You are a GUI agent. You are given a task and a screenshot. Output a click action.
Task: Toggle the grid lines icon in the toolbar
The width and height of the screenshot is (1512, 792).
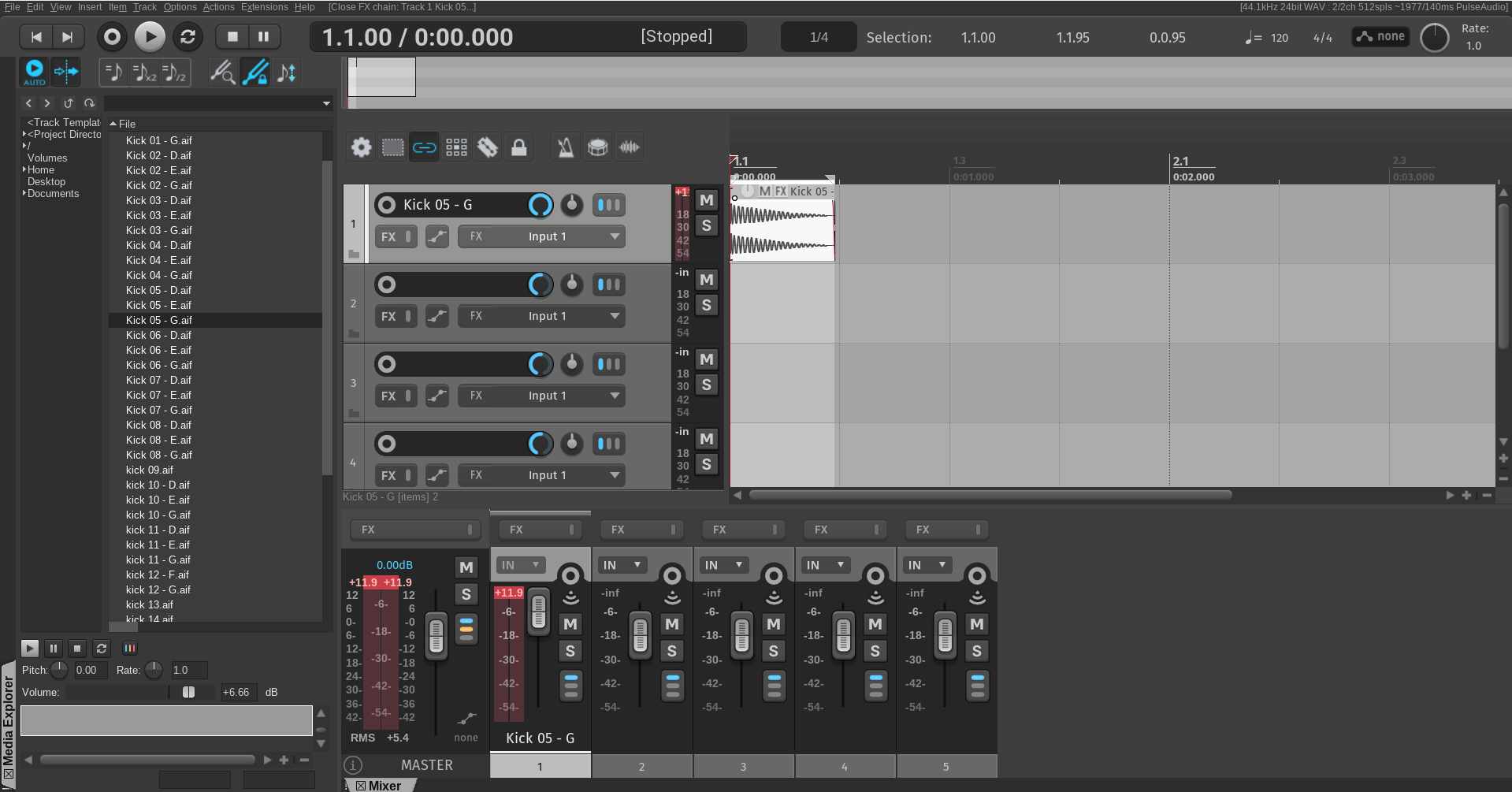(x=455, y=147)
